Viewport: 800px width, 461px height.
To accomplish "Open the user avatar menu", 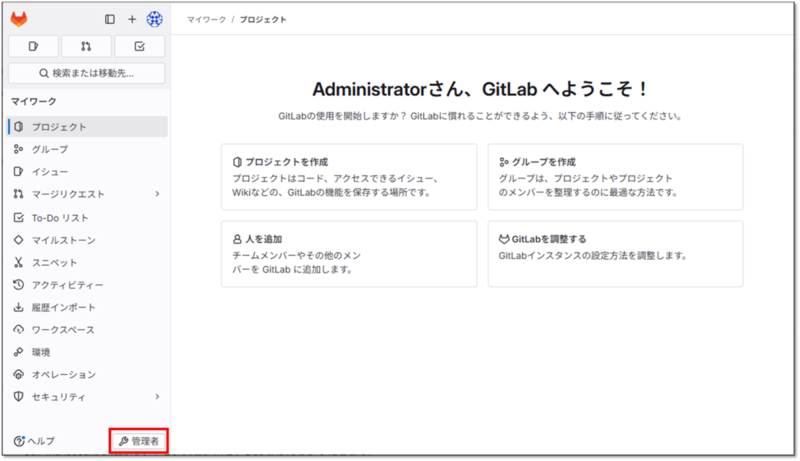I will click(x=155, y=19).
